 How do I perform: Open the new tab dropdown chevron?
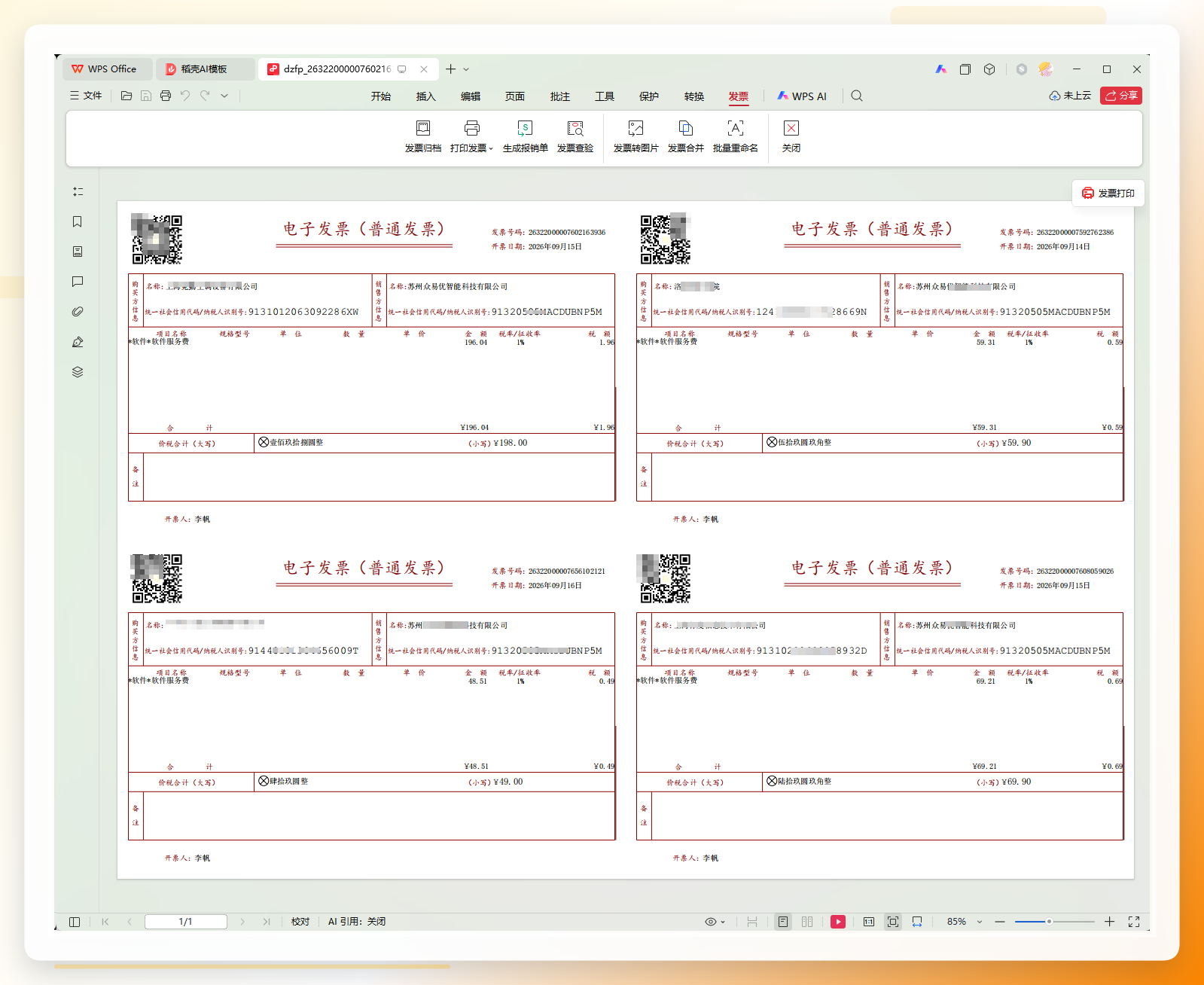pos(466,69)
